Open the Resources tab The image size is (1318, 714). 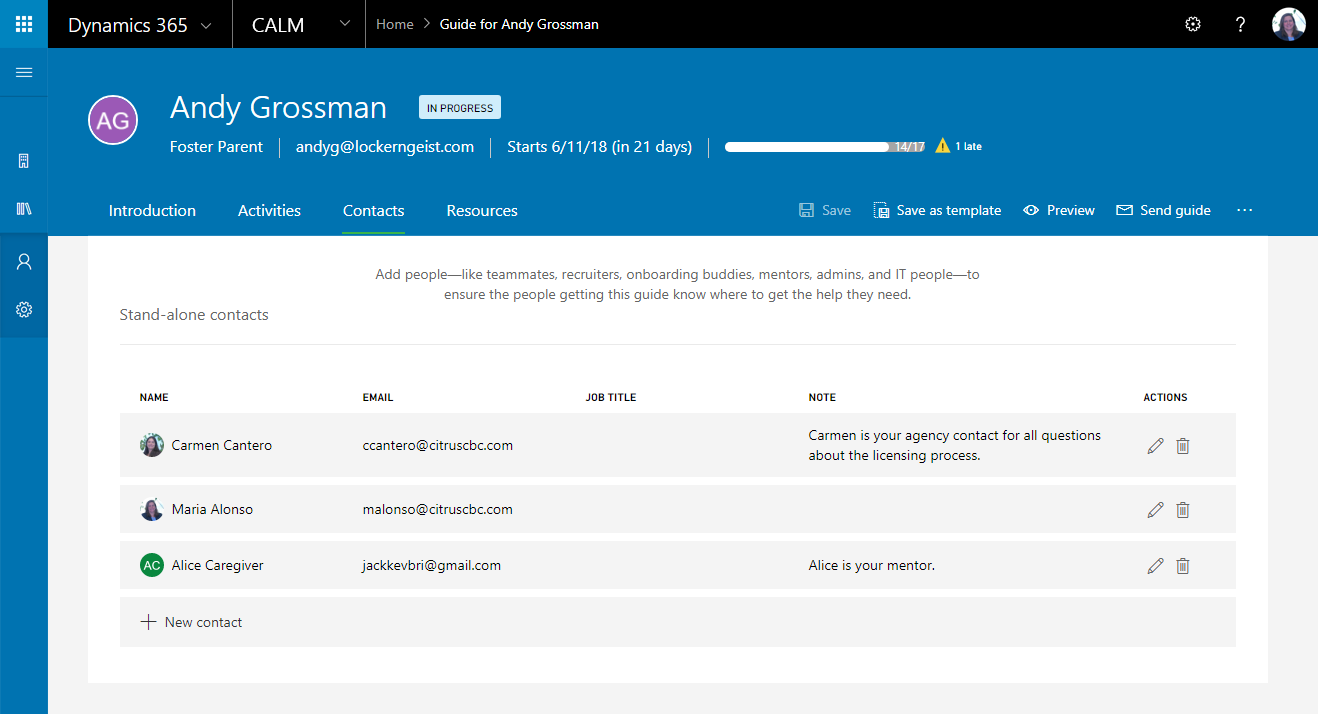tap(482, 211)
